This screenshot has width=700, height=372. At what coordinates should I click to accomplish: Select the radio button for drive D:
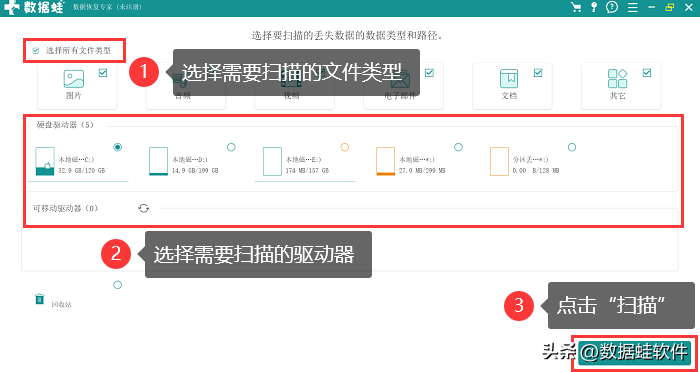pos(231,147)
